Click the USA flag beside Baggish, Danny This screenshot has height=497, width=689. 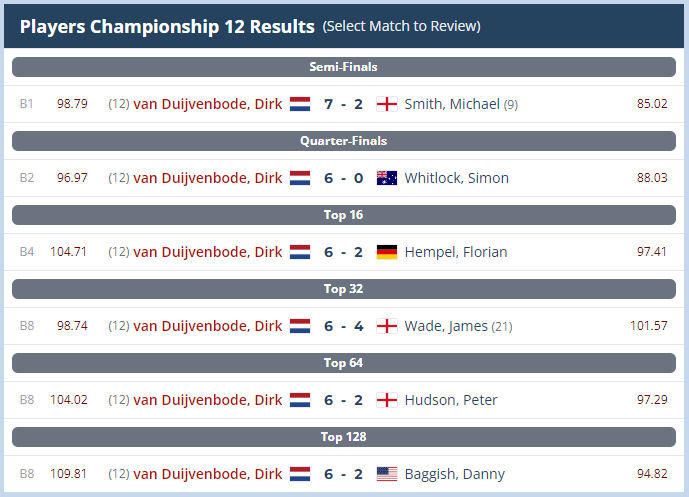click(387, 474)
